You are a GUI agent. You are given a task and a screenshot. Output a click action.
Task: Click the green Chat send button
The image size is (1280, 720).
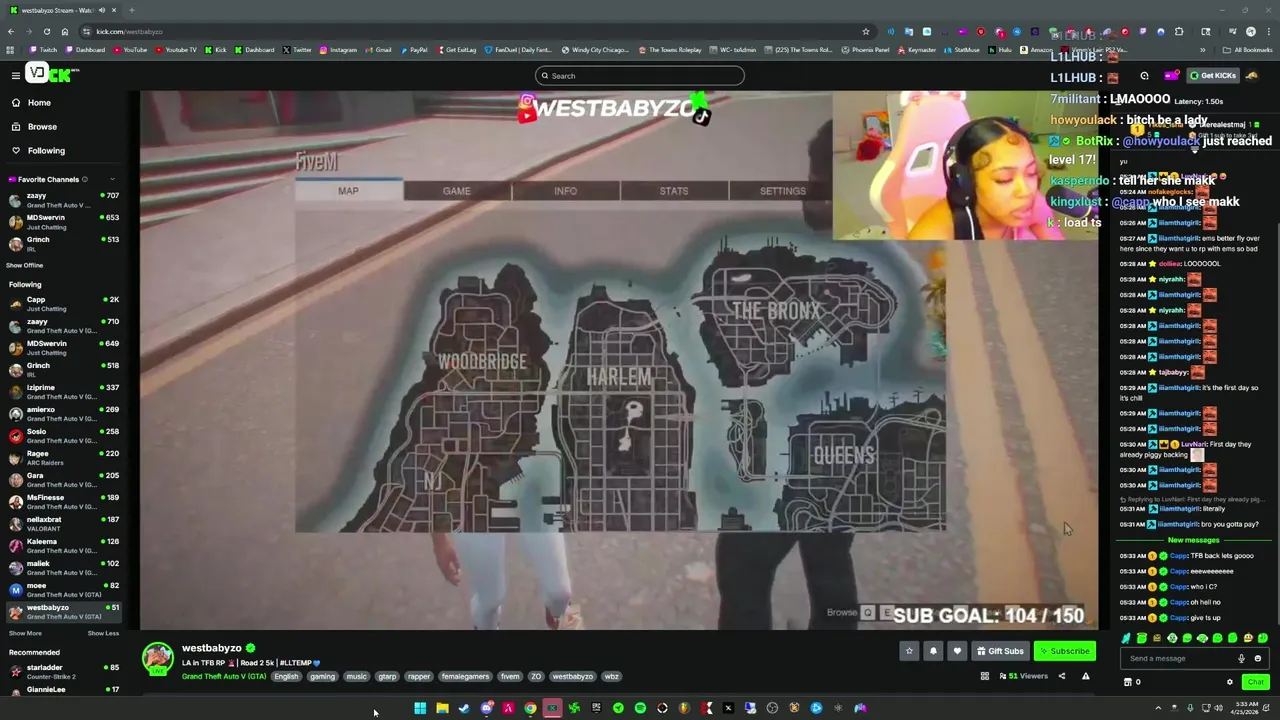point(1255,682)
